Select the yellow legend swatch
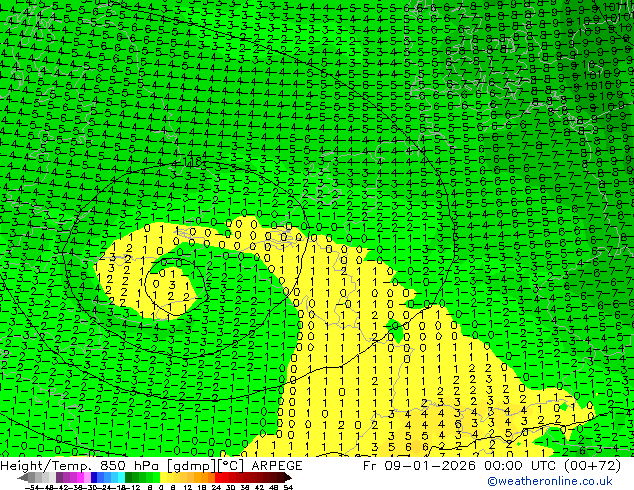 [x=163, y=478]
